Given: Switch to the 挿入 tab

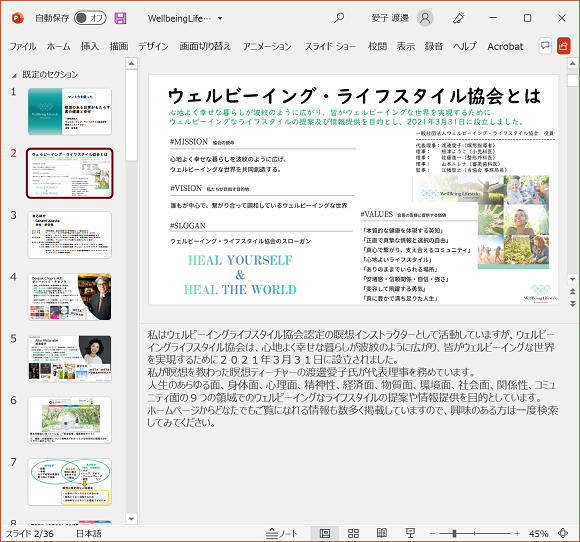Looking at the screenshot, I should [x=90, y=46].
